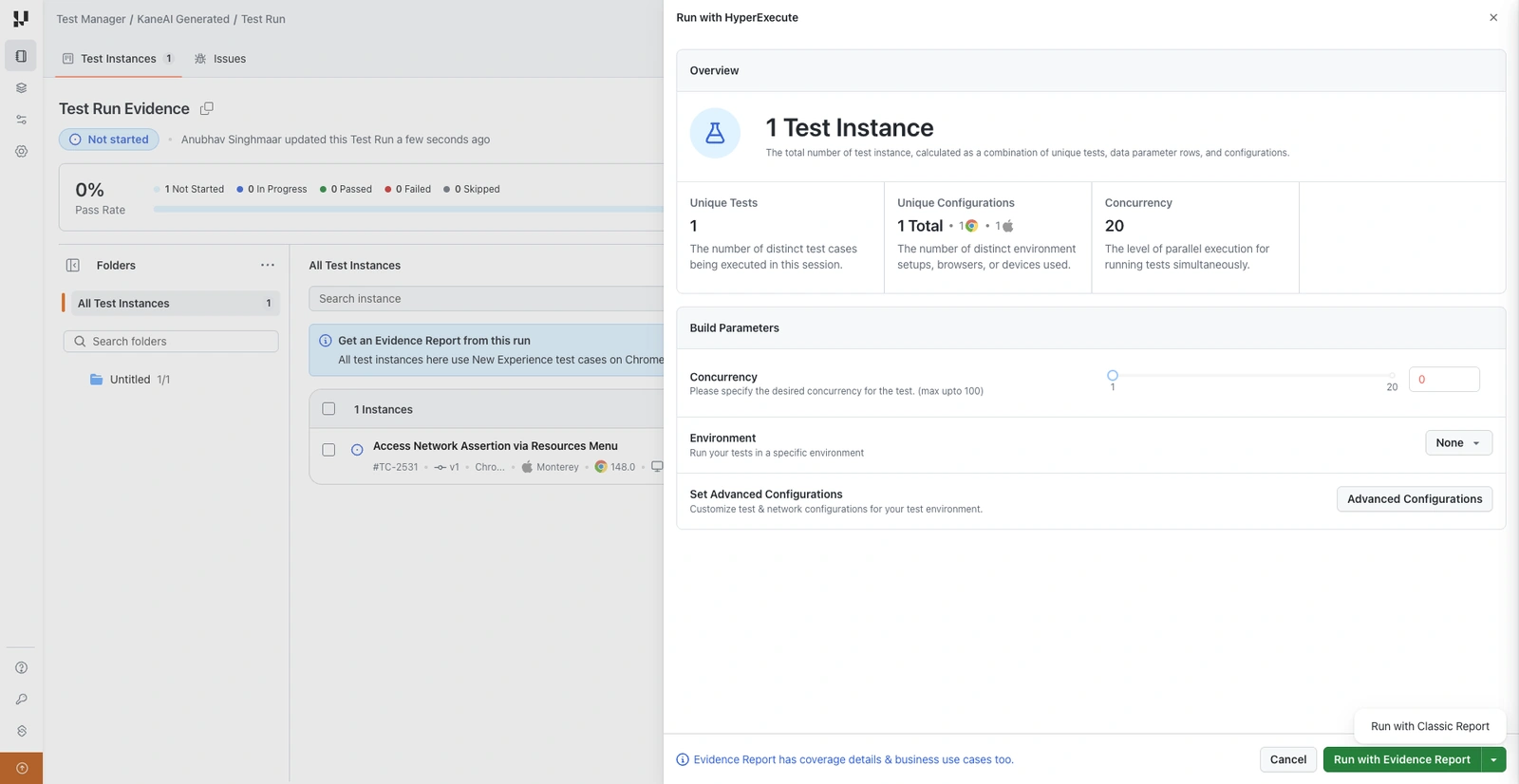Switch to the Issues tab
Viewport: 1519px width, 784px height.
(220, 59)
